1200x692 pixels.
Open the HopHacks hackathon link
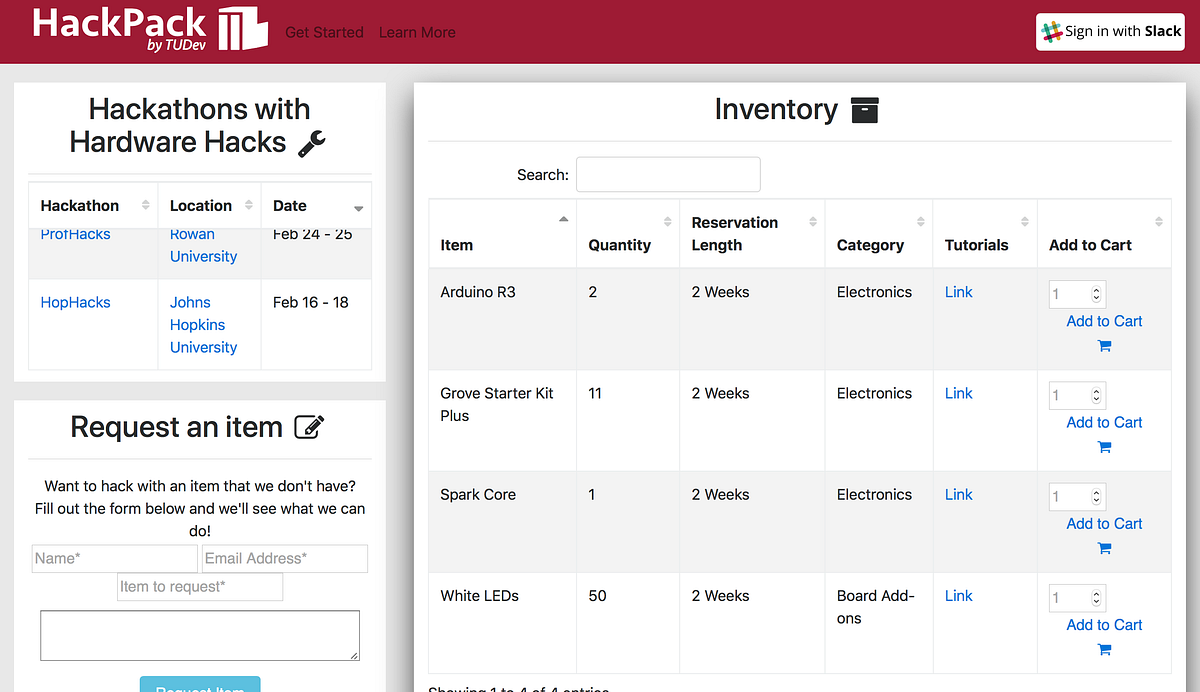click(x=75, y=301)
